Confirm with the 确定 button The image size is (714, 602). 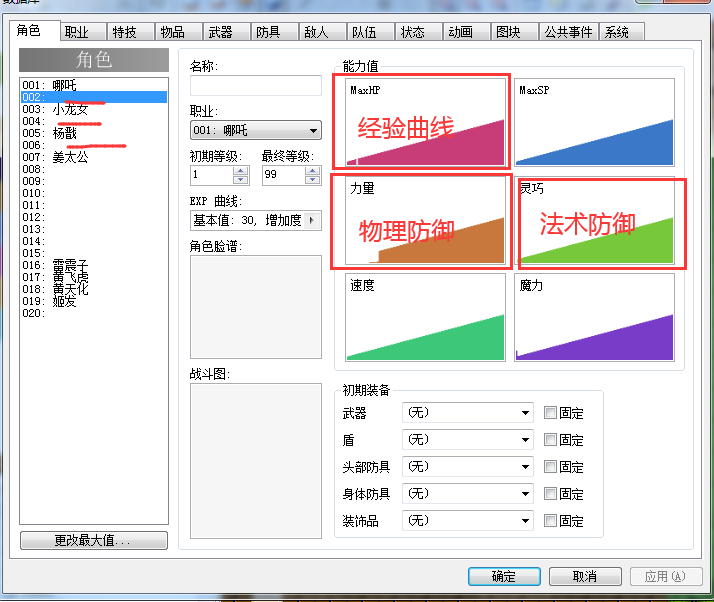click(504, 576)
